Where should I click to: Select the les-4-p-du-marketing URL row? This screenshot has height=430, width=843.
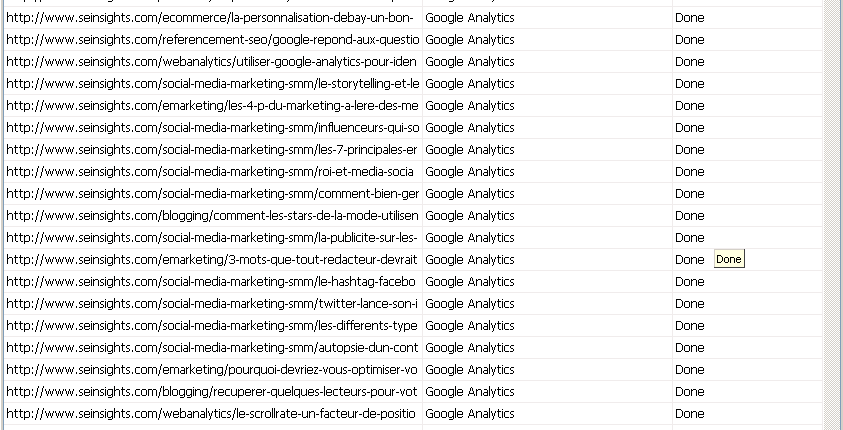212,106
